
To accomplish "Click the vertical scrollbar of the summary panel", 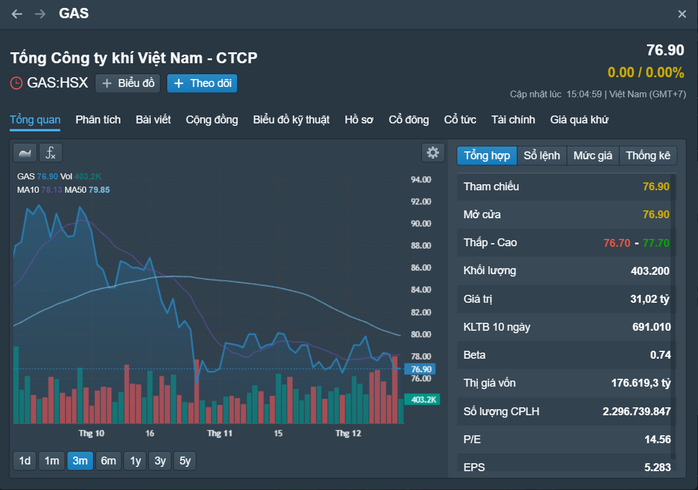I will pyautogui.click(x=673, y=316).
